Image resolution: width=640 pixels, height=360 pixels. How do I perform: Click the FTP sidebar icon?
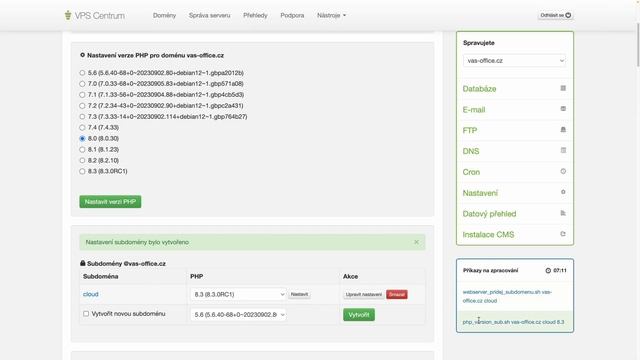point(563,130)
